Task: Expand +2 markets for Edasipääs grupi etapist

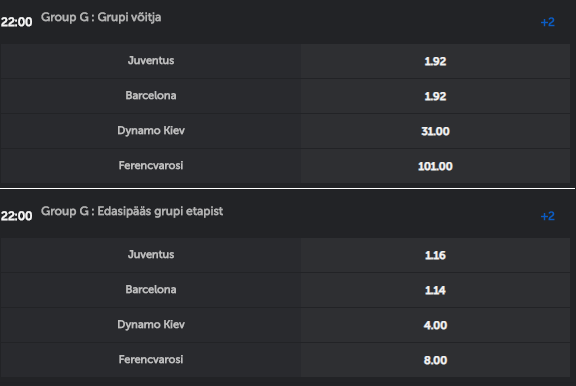Action: pyautogui.click(x=547, y=216)
